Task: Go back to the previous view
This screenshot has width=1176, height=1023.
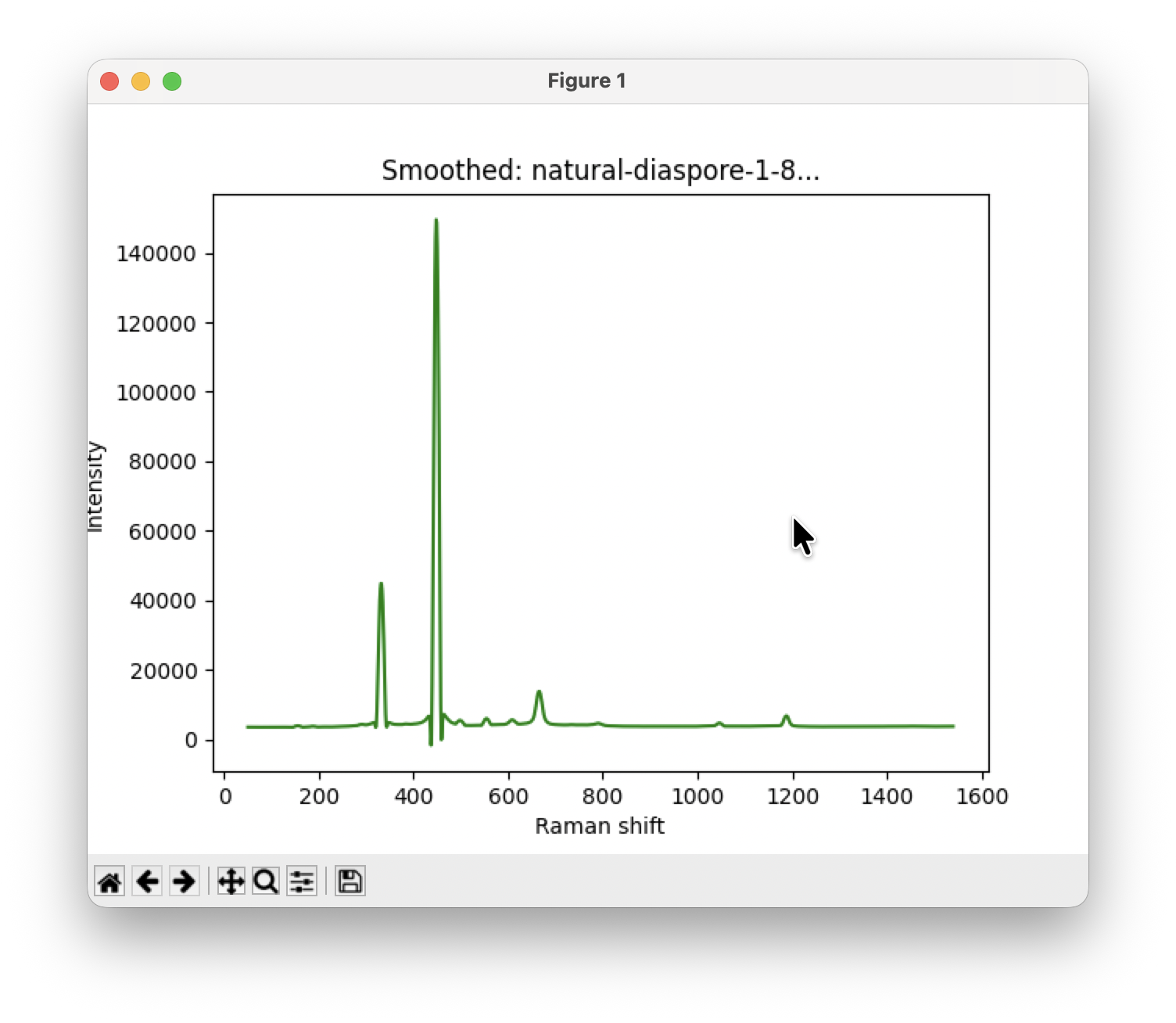Action: pos(147,881)
